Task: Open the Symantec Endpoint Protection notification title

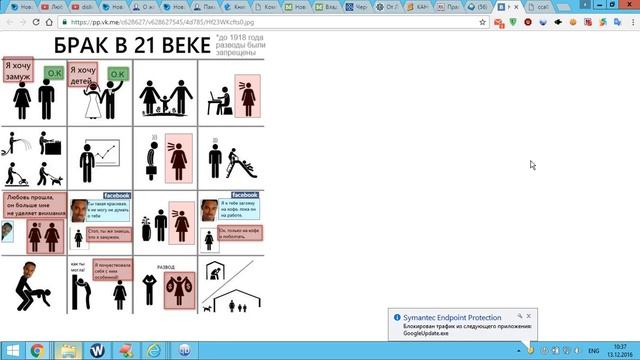Action: click(452, 318)
